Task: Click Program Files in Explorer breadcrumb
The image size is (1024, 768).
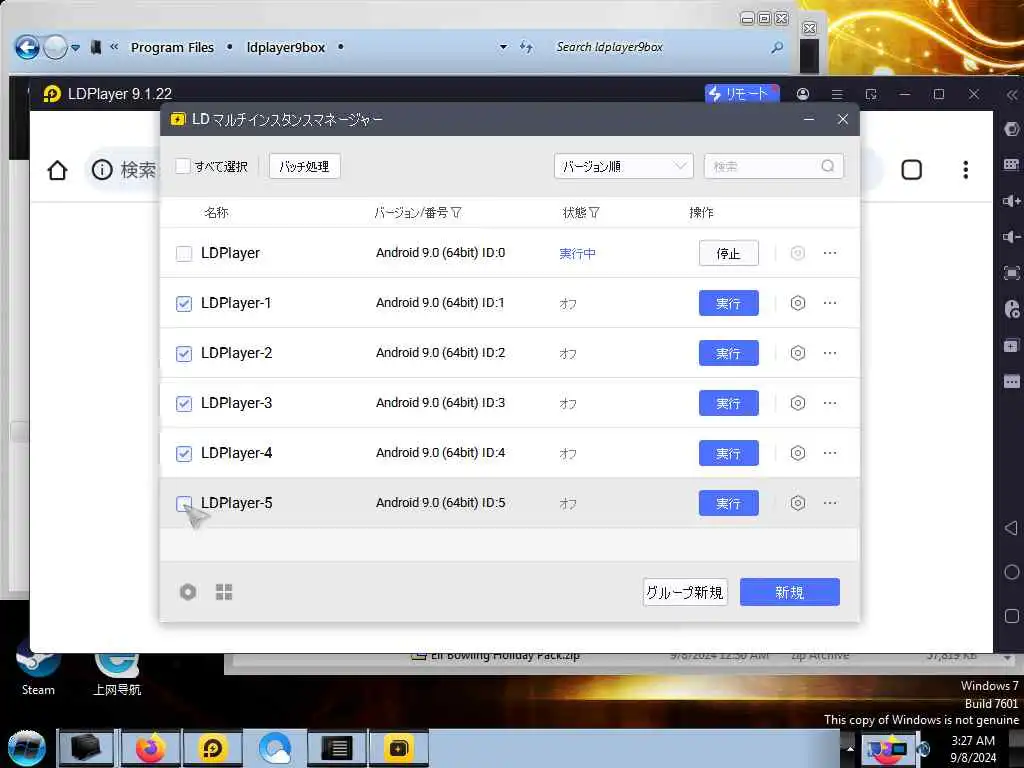Action: click(172, 48)
